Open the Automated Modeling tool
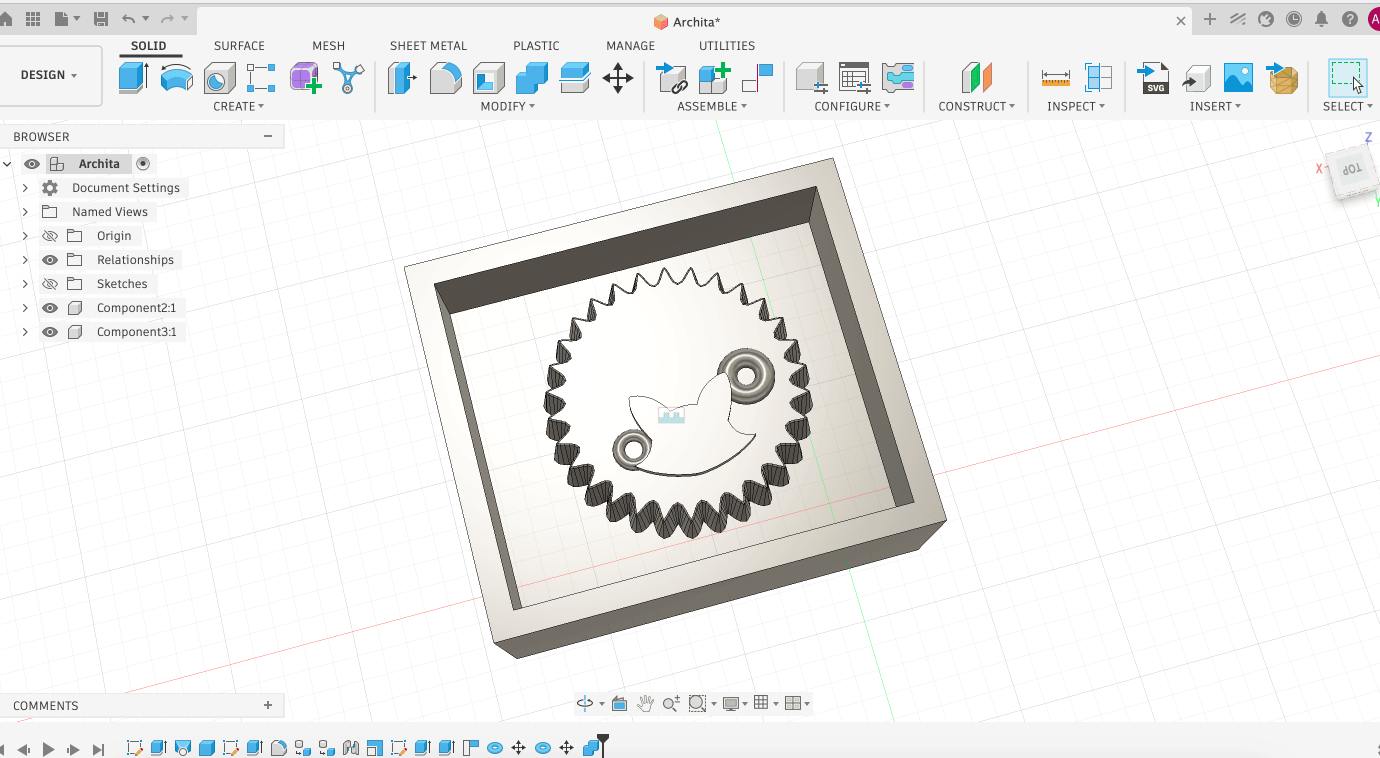1380x758 pixels. pyautogui.click(x=348, y=77)
